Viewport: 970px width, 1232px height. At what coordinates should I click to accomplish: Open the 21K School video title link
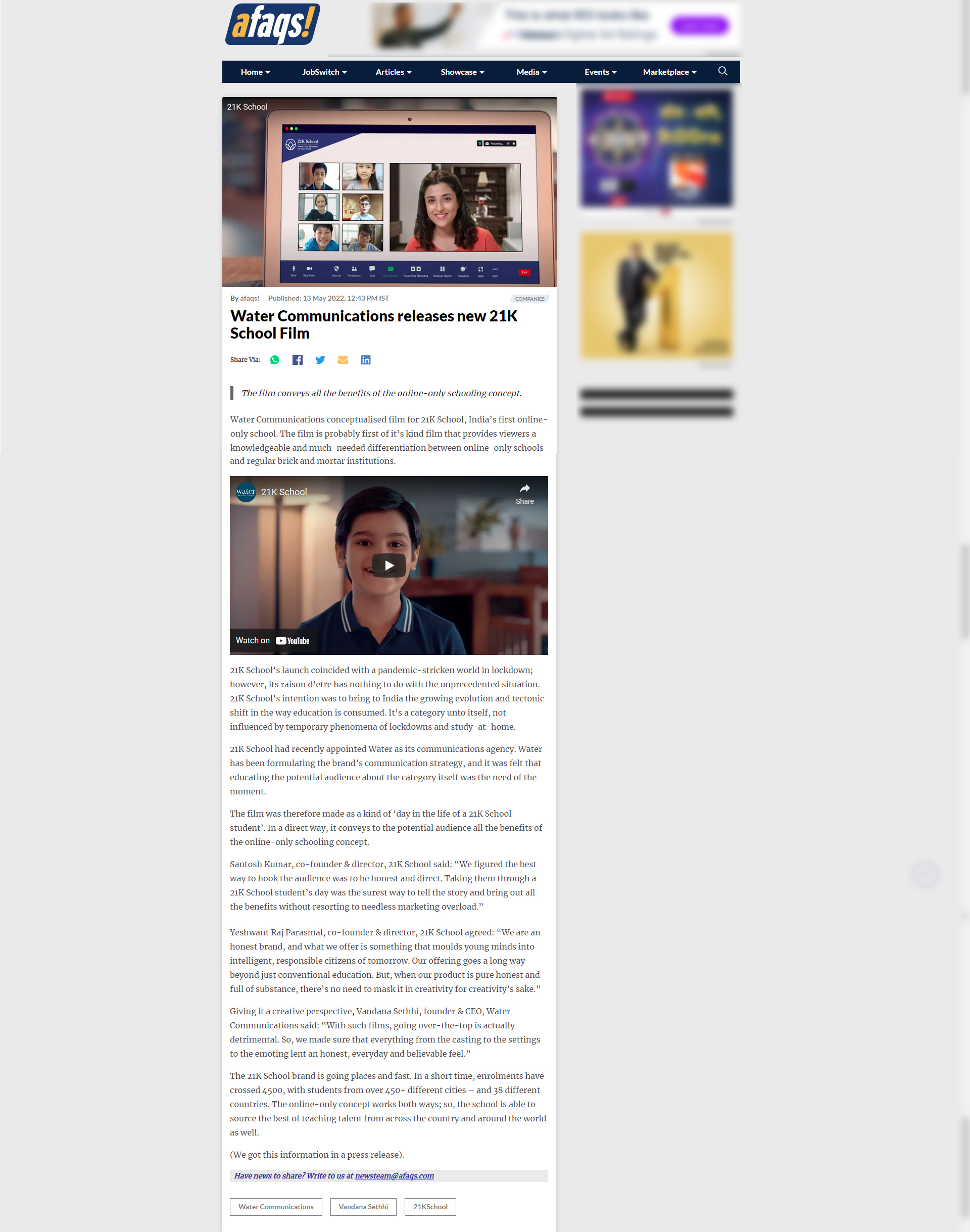pyautogui.click(x=284, y=492)
